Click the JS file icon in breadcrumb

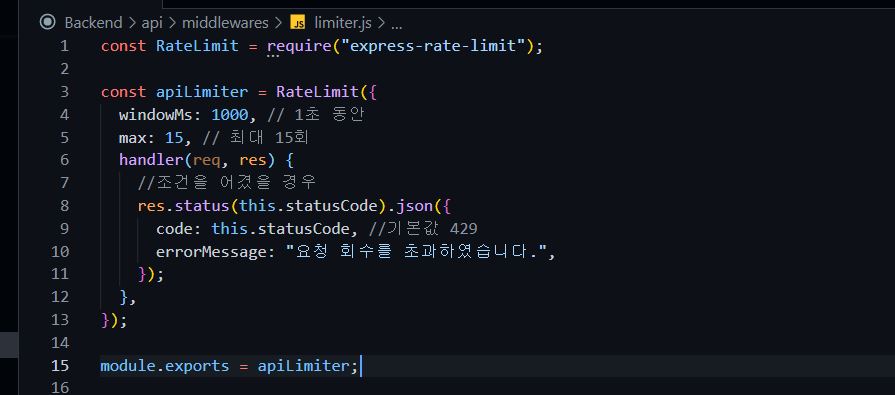(x=297, y=23)
